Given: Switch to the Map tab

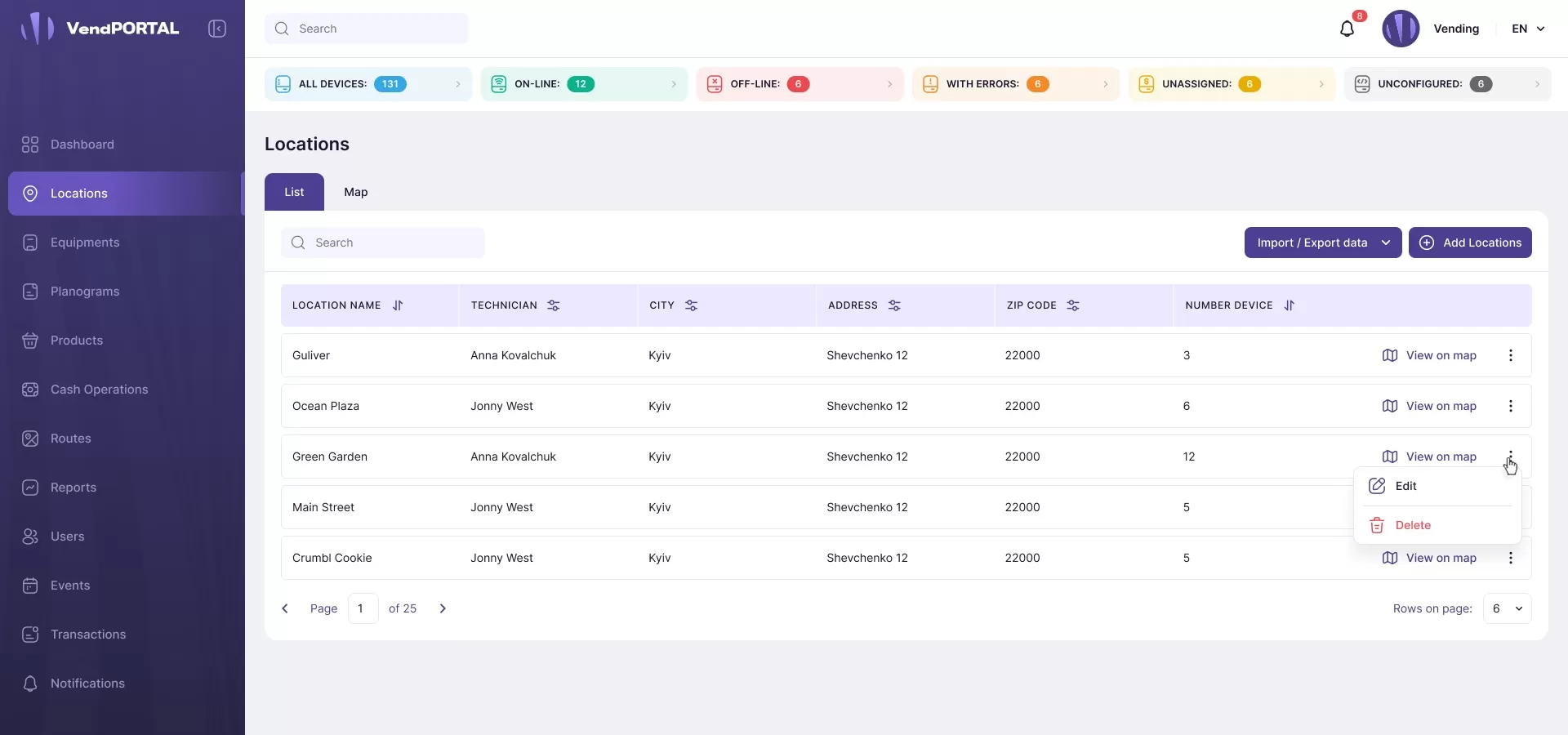Looking at the screenshot, I should 355,192.
